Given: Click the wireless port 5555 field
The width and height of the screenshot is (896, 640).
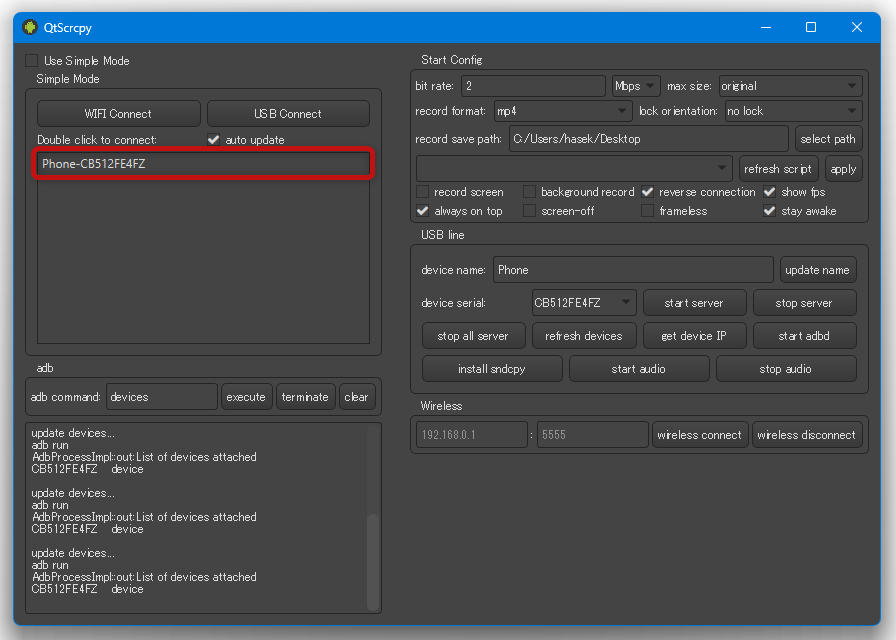Looking at the screenshot, I should (593, 435).
